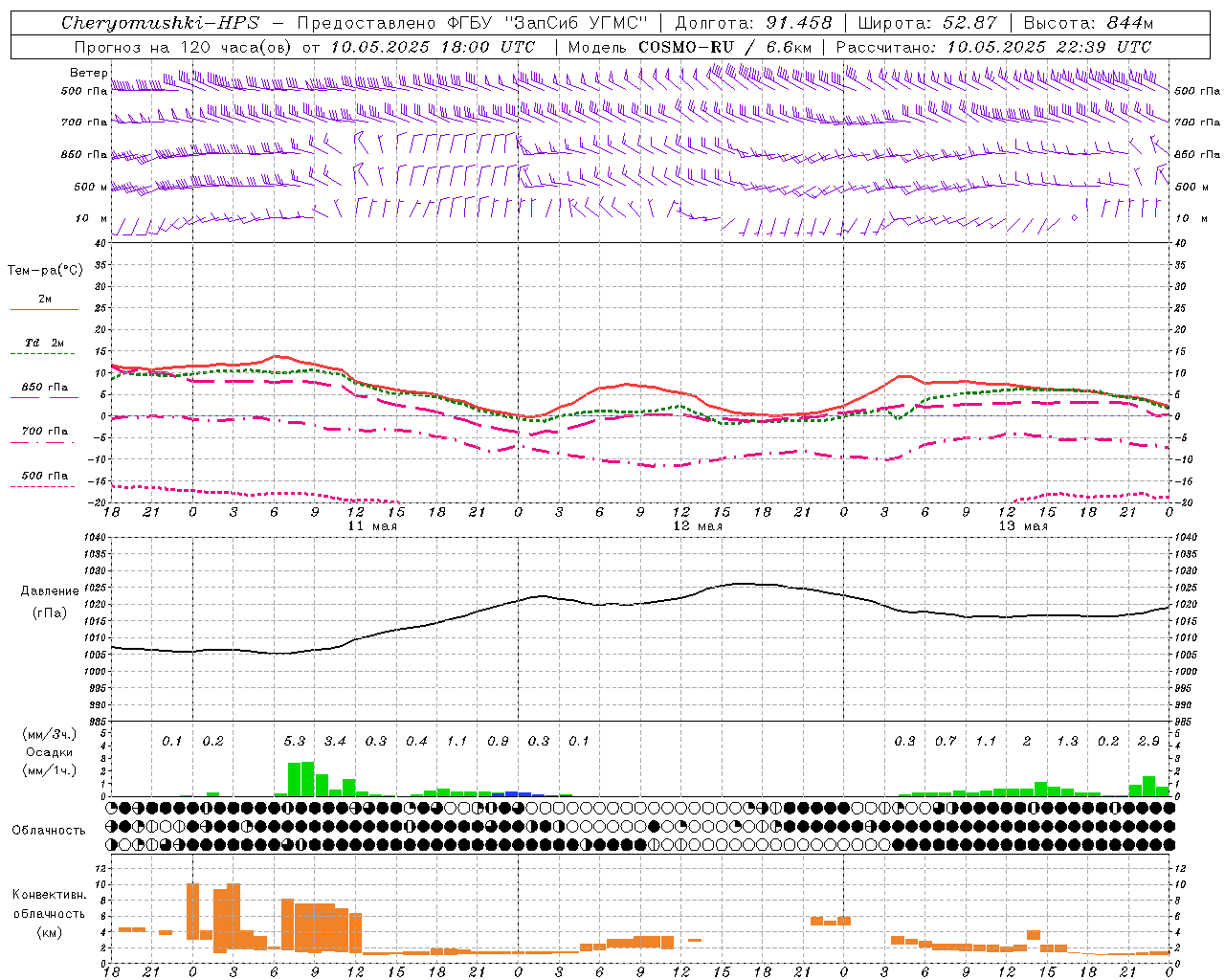This screenshot has width=1225, height=980.
Task: Select the Прогноз на 120 часа(ов) text
Action: point(184,47)
